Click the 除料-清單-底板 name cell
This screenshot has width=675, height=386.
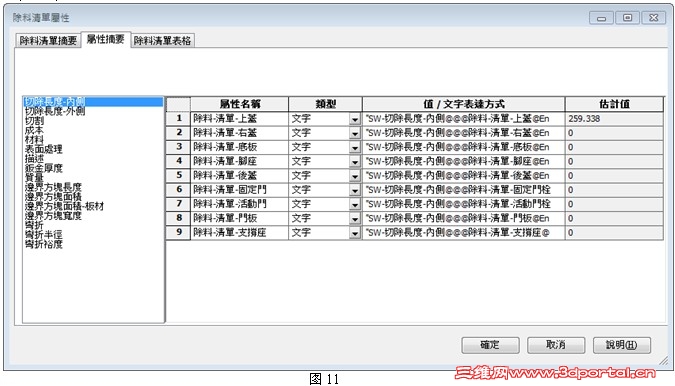point(239,147)
